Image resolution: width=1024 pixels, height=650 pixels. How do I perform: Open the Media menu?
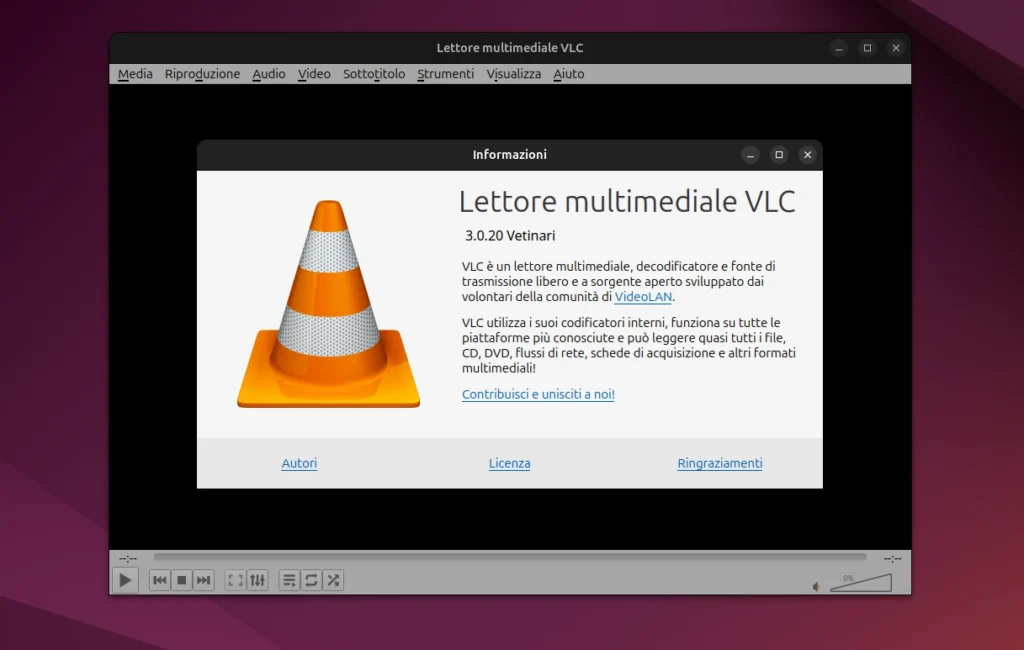(134, 73)
